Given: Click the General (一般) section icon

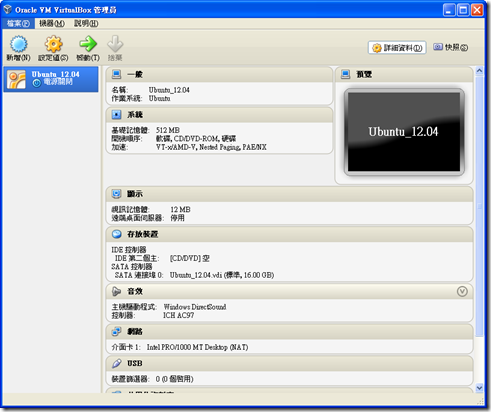Looking at the screenshot, I should point(116,74).
